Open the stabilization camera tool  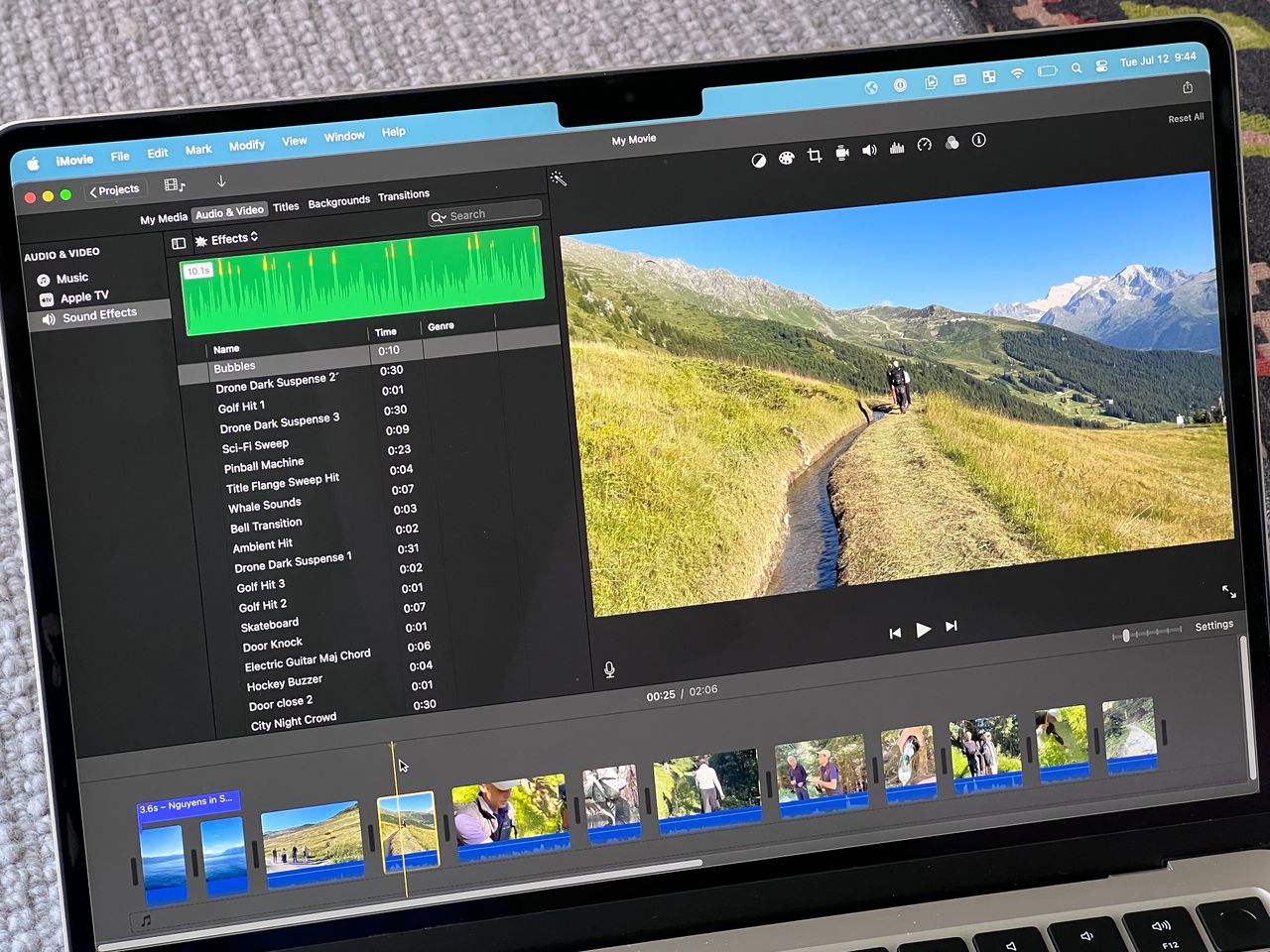pos(842,152)
